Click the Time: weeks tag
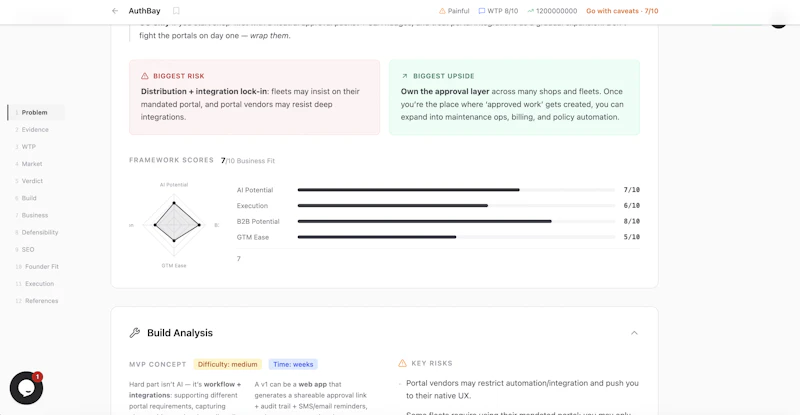Viewport: 800px width, 415px height. (x=293, y=364)
